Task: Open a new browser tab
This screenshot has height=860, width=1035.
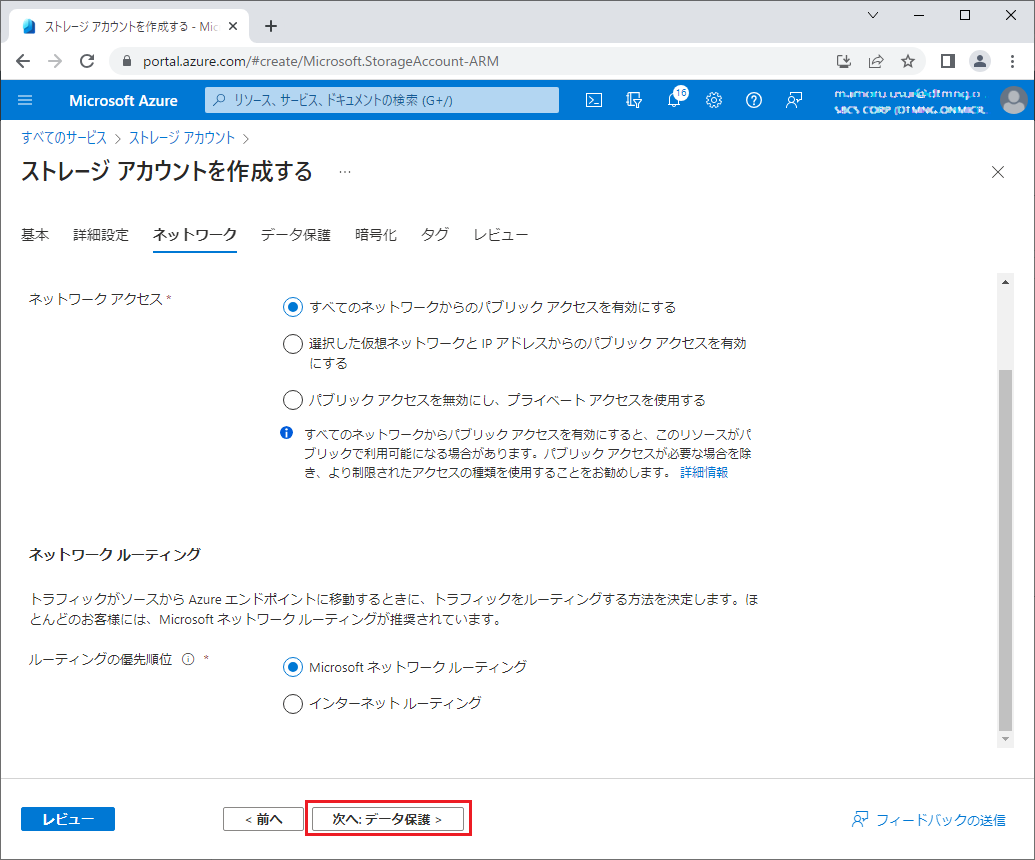Action: coord(271,26)
